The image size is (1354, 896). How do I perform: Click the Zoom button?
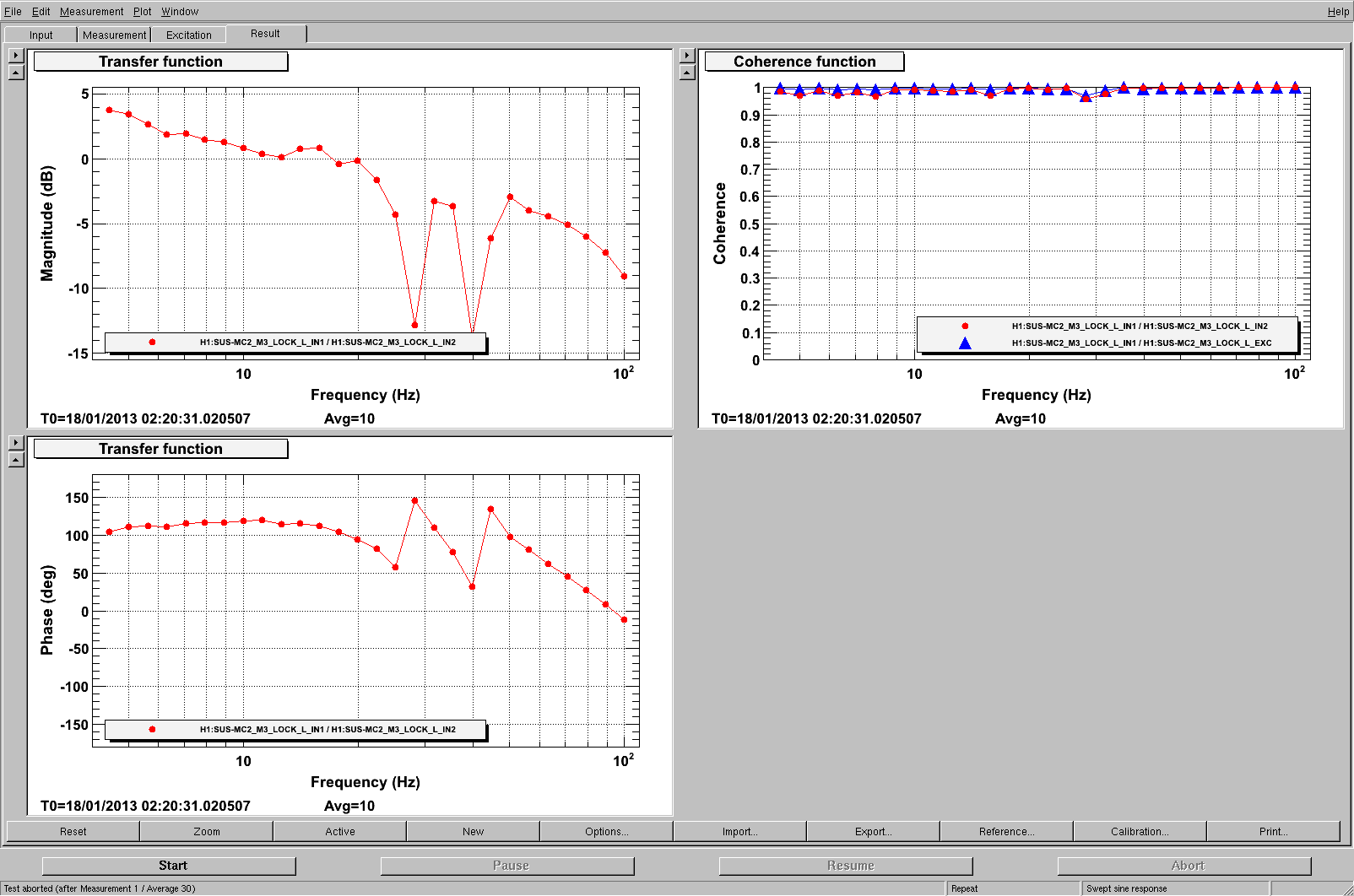206,831
